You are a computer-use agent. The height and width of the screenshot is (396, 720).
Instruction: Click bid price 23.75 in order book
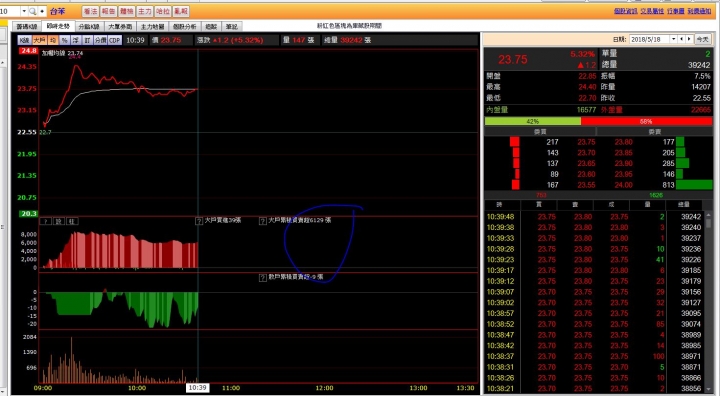coord(586,142)
